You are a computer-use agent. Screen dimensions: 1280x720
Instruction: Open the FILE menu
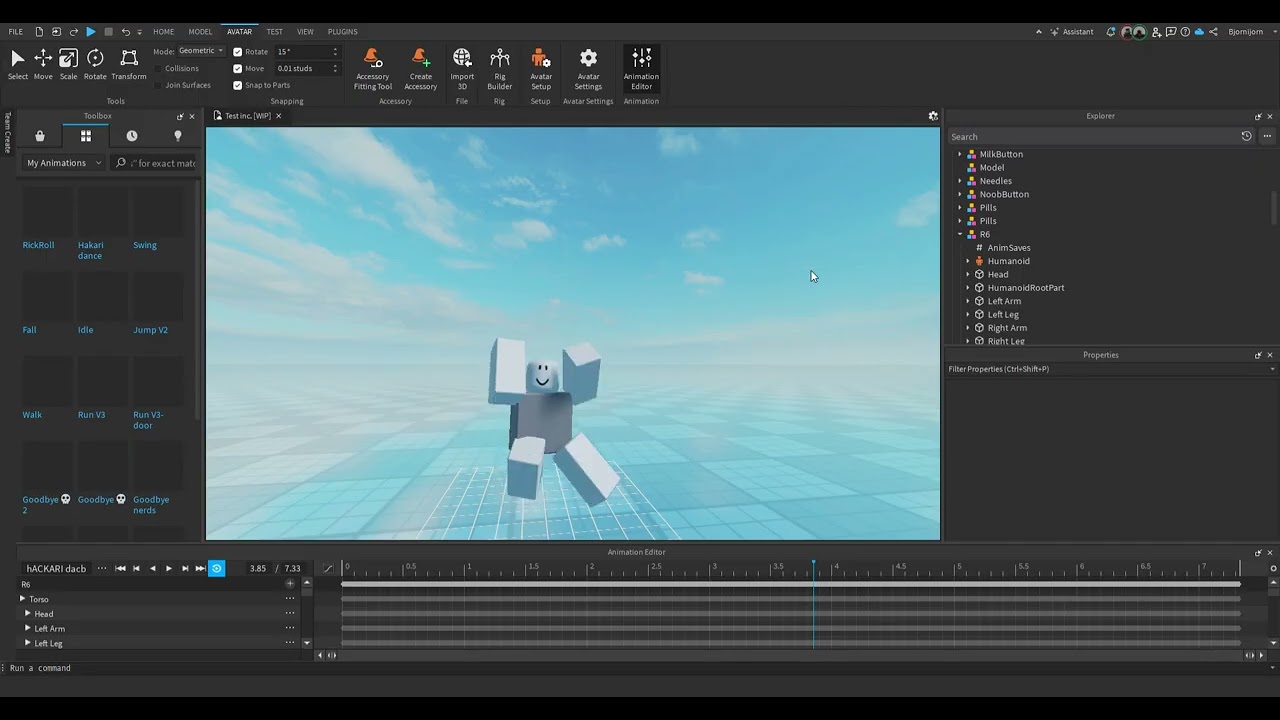click(15, 32)
